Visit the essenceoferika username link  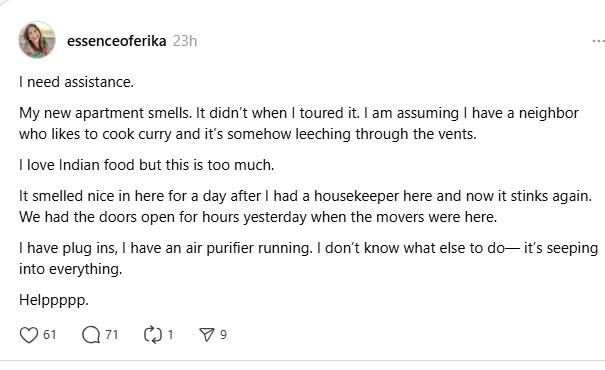(117, 41)
